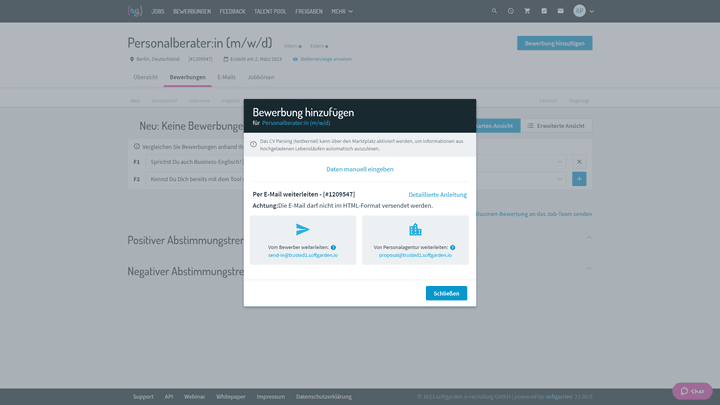Open Stellenanzeige ansehen link
This screenshot has height=405, width=720.
tap(326, 59)
